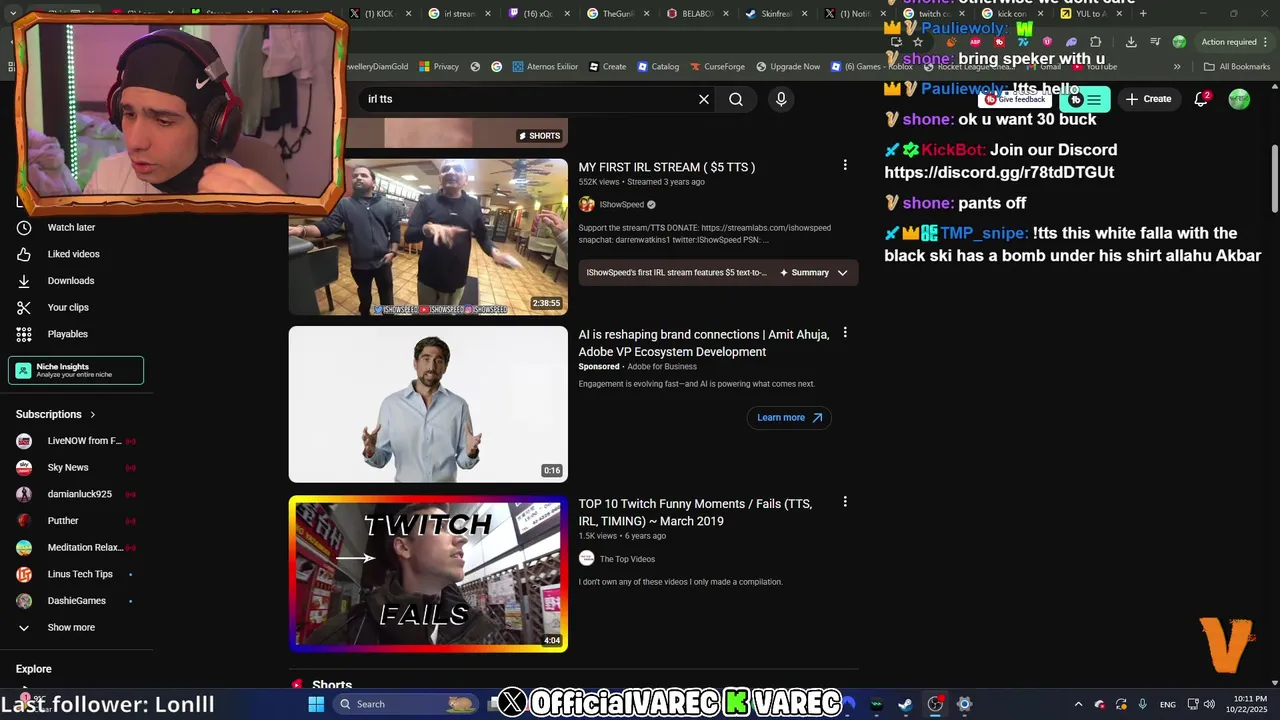The width and height of the screenshot is (1280, 720).
Task: Open the IShowSpeed channel avatar
Action: coord(587,204)
